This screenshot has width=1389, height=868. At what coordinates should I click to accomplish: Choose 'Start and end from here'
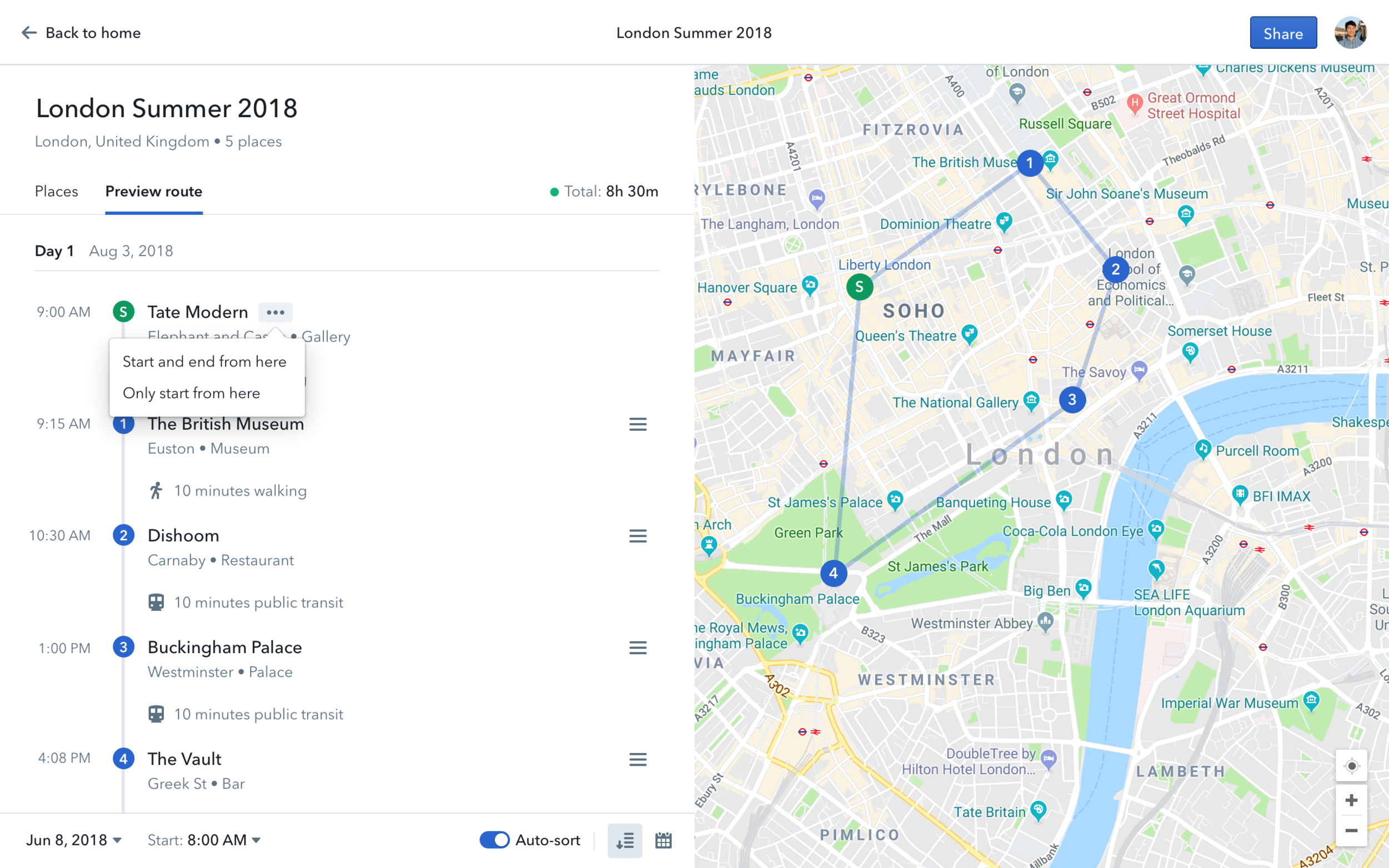tap(204, 362)
